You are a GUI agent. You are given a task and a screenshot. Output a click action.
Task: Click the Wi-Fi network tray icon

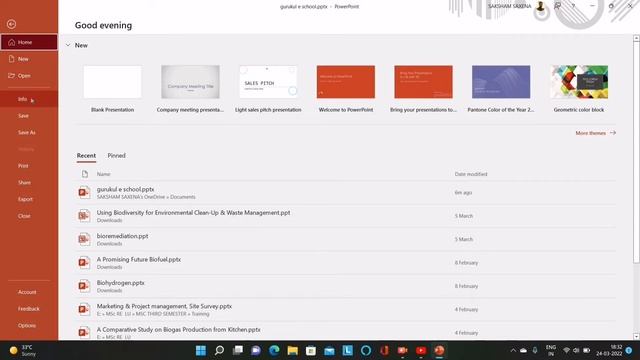tap(566, 350)
